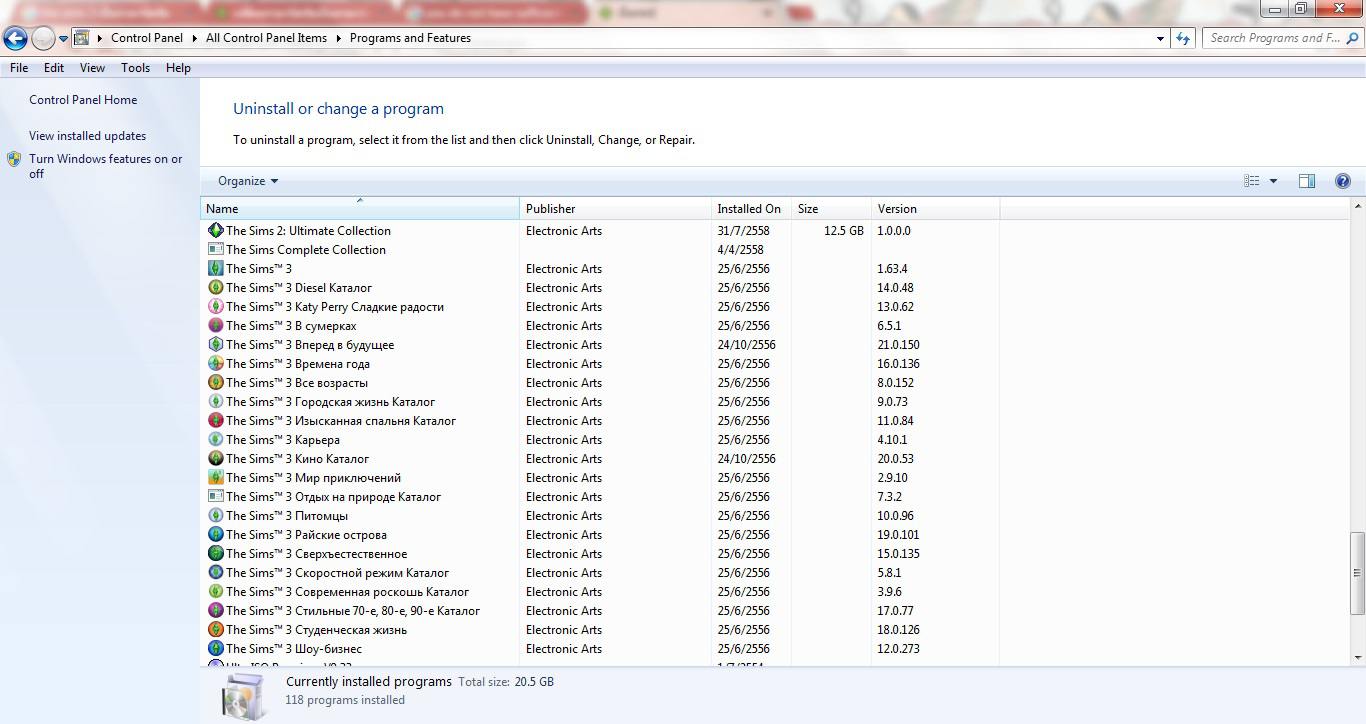
Task: Go to Control Panel Home
Action: (x=83, y=100)
